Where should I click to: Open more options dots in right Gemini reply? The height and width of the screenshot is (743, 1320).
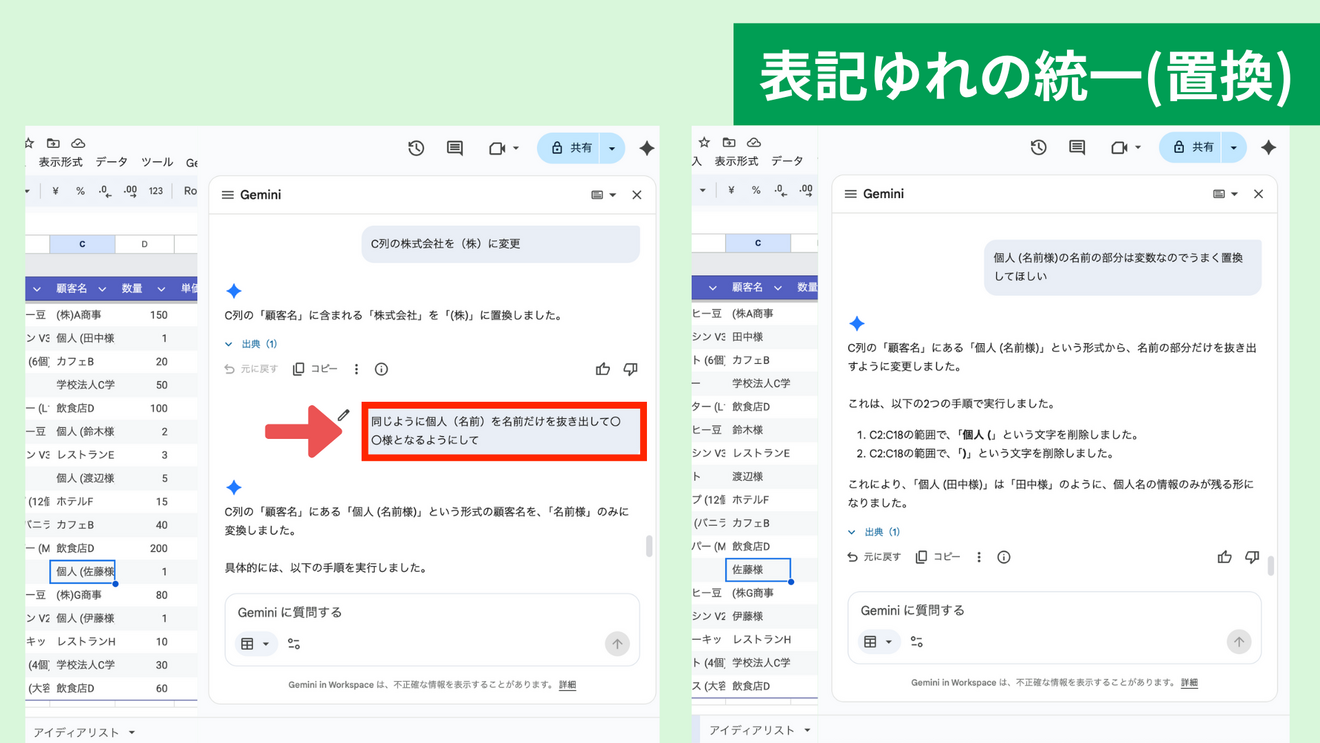click(979, 557)
